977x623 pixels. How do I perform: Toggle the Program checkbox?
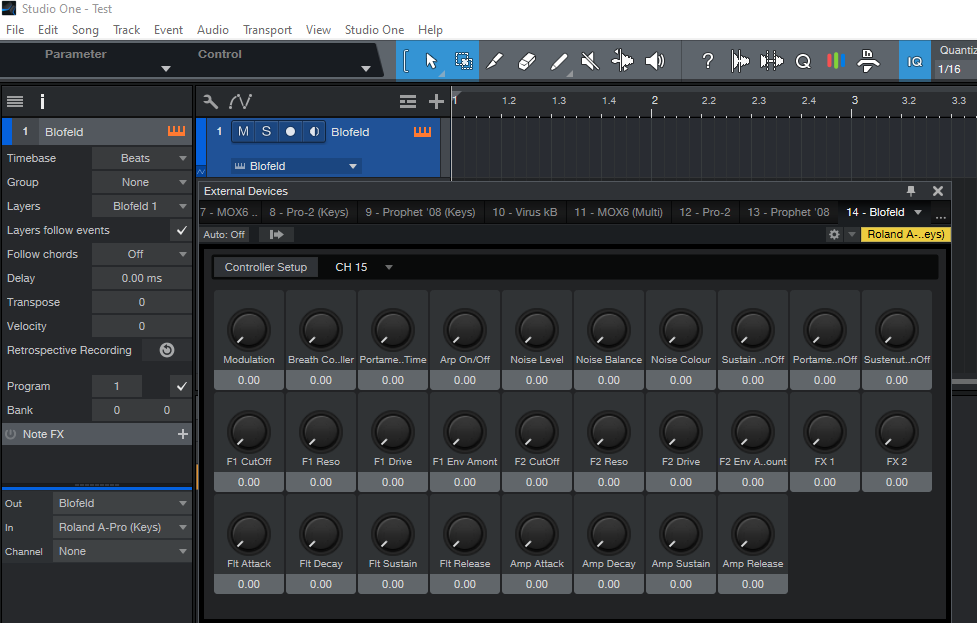point(181,386)
